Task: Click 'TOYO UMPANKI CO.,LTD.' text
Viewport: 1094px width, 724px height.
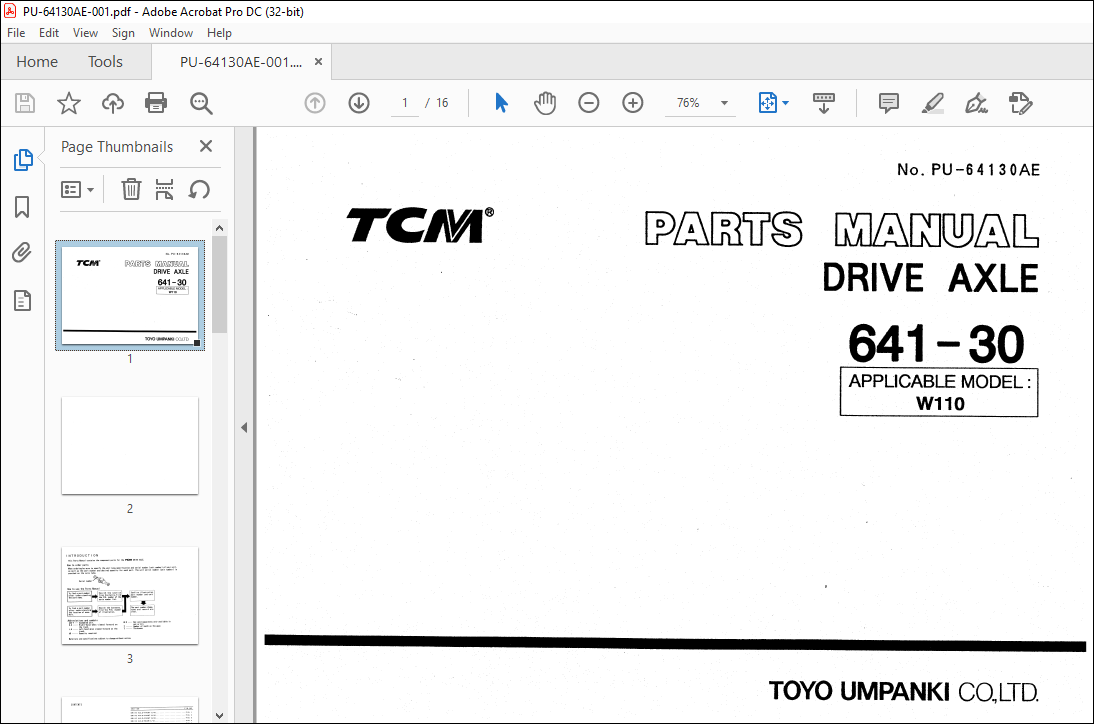Action: [x=904, y=691]
